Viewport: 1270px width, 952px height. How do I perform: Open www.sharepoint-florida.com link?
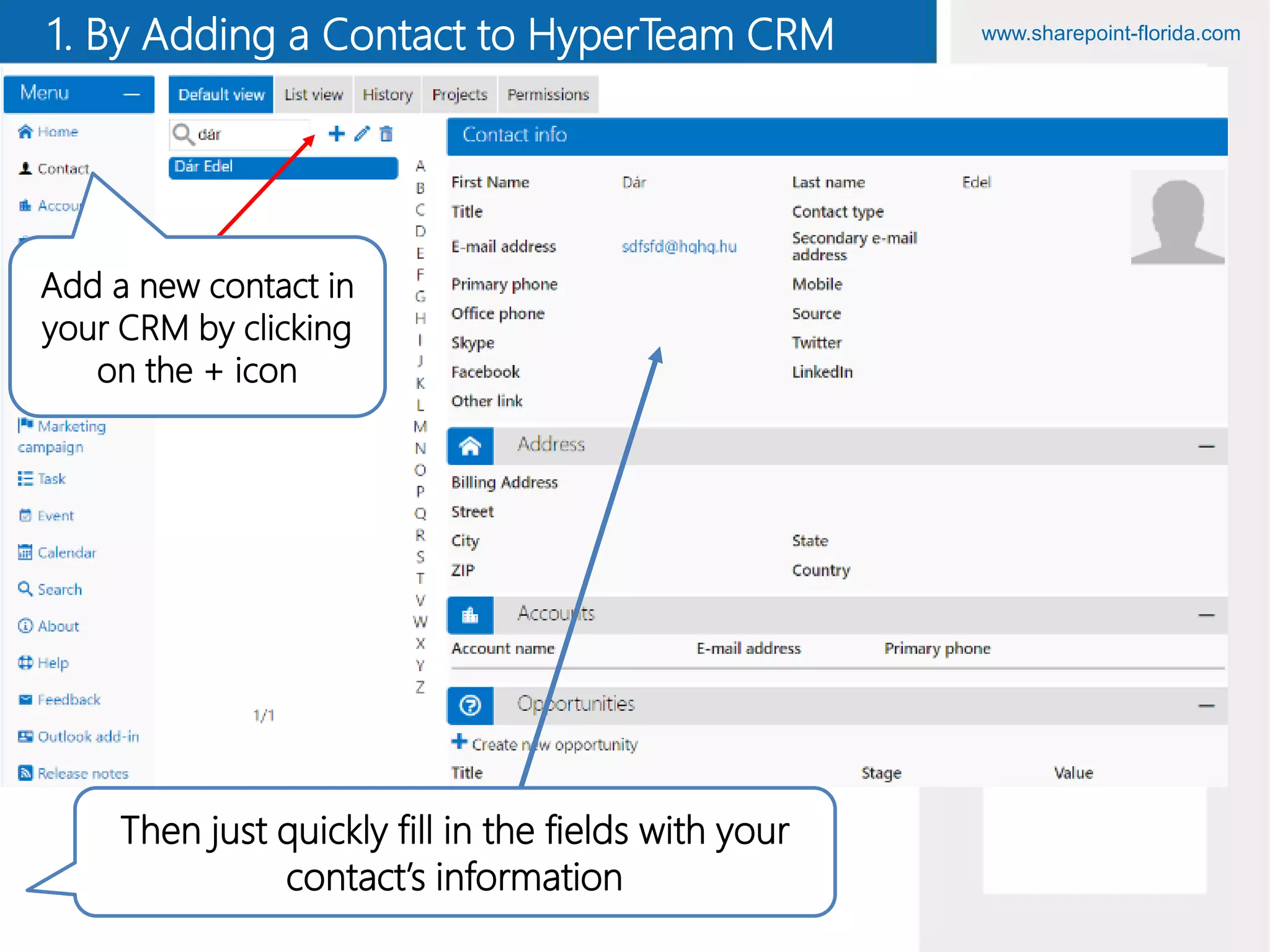point(1111,33)
